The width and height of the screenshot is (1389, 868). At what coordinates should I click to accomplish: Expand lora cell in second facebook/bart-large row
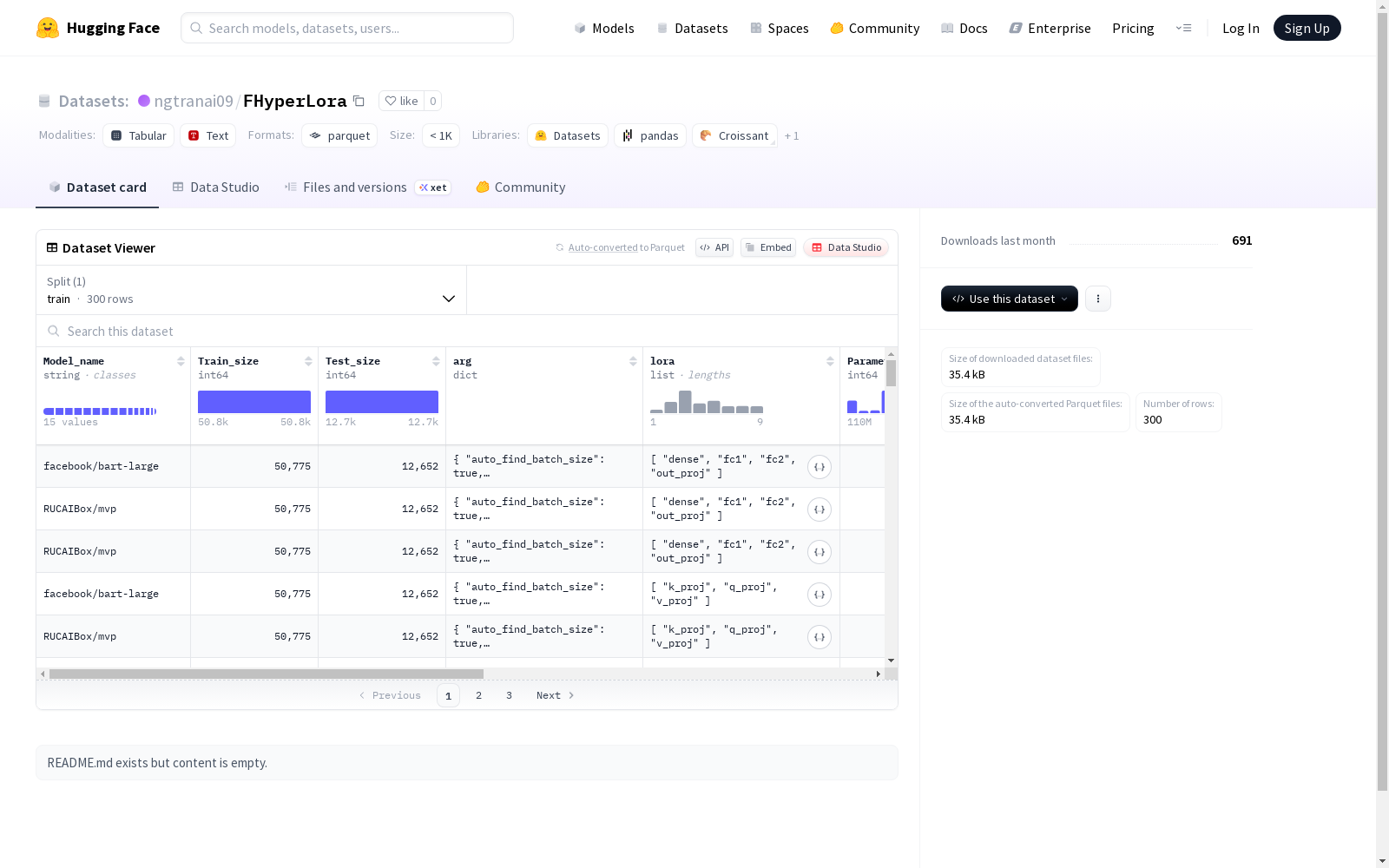820,595
